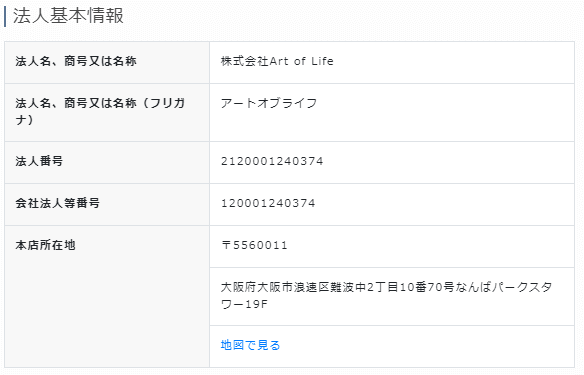This screenshot has width=584, height=375.
Task: Click 株式会社 prefix in the company name
Action: point(245,61)
